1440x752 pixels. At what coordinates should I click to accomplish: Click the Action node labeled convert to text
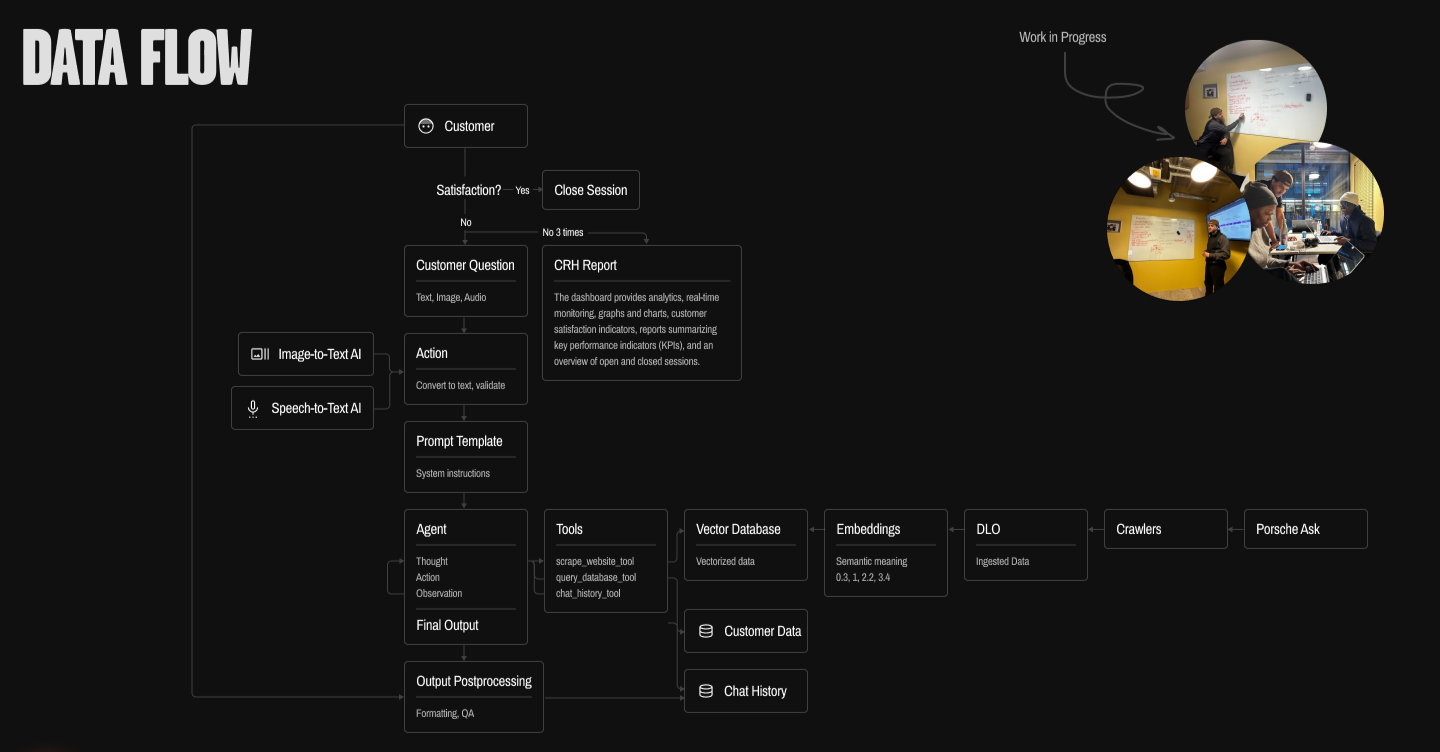tap(465, 368)
